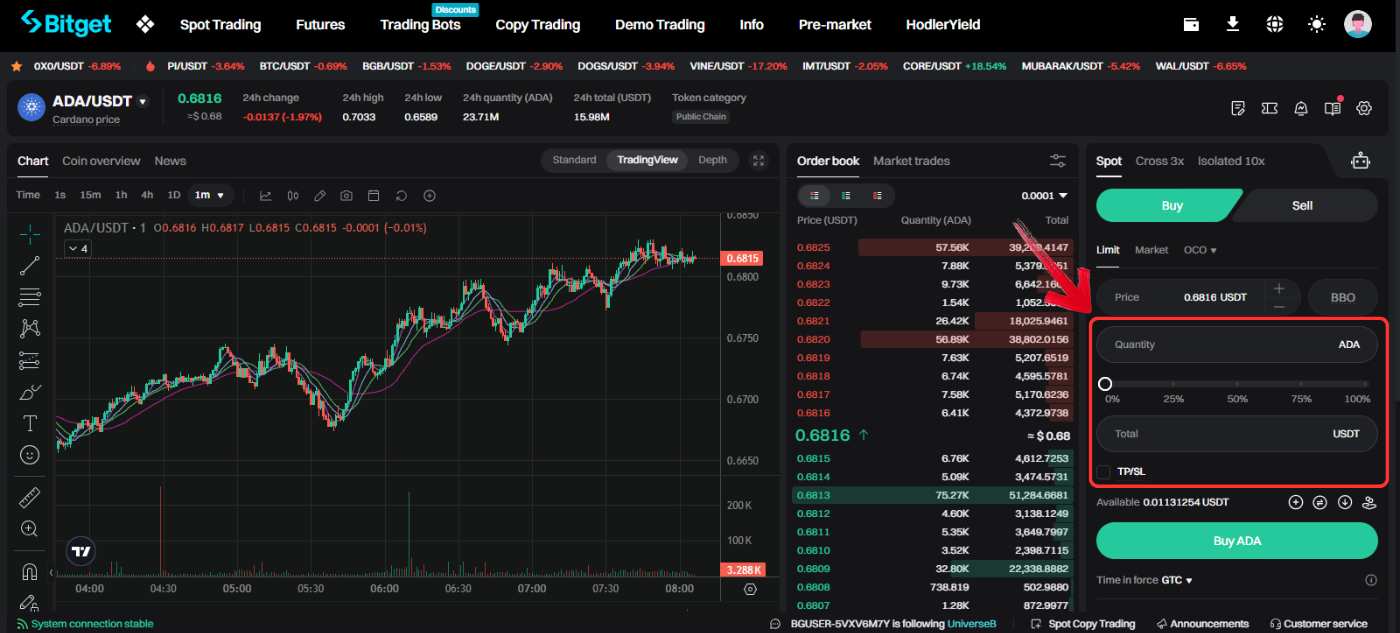Click the Buy ADA button
This screenshot has height=633, width=1400.
[x=1237, y=540]
